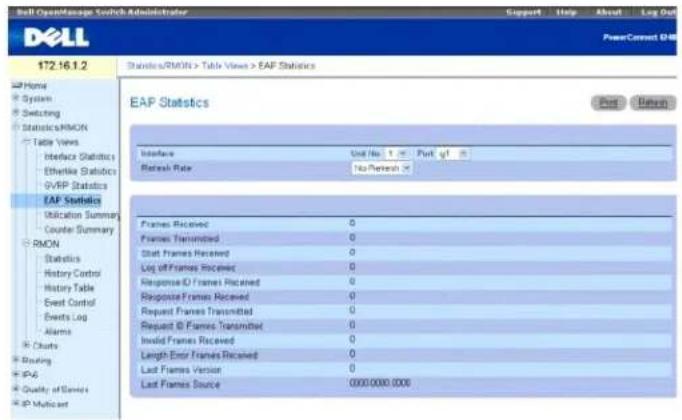The width and height of the screenshot is (682, 420).
Task: Click the 172.16.1.2 device address
Action: (x=63, y=66)
